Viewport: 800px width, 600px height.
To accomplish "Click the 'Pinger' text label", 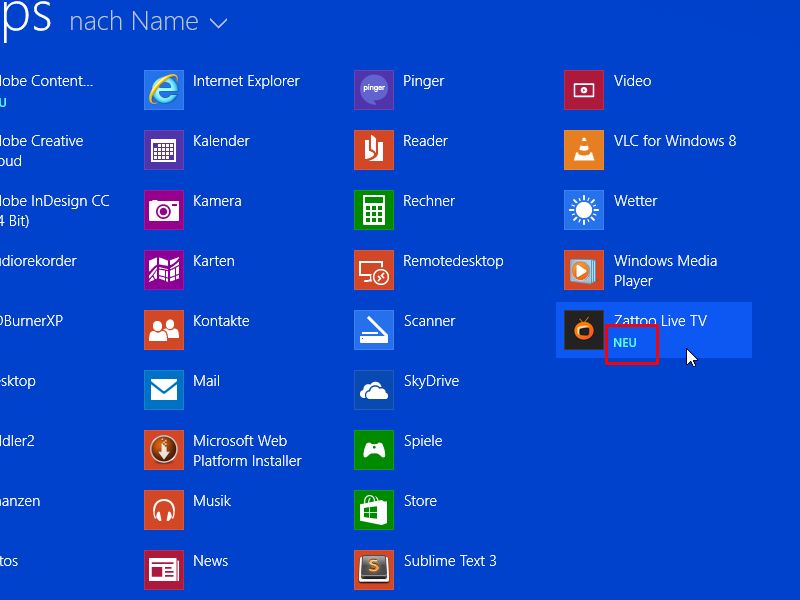I will 423,81.
